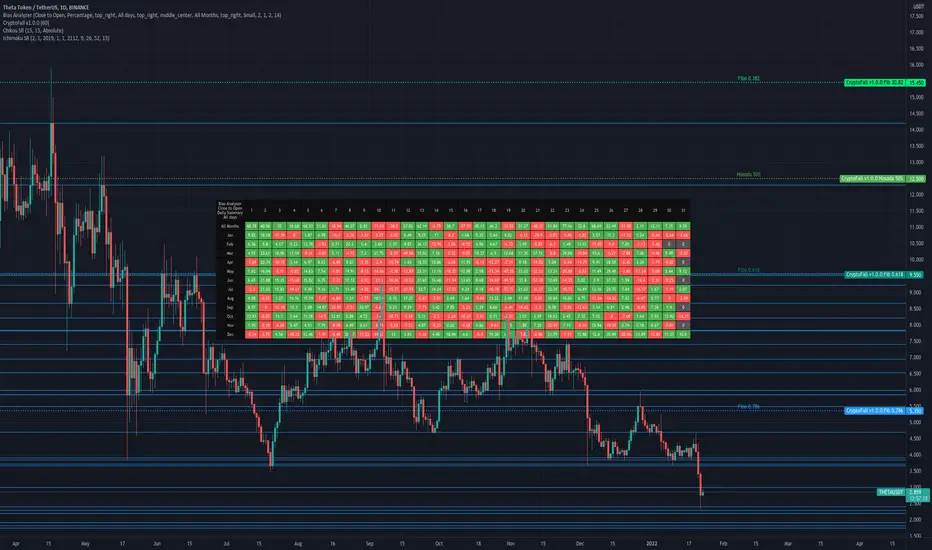
Task: Click the CryptoFall Hosoda 50% price tag
Action: [x=882, y=178]
